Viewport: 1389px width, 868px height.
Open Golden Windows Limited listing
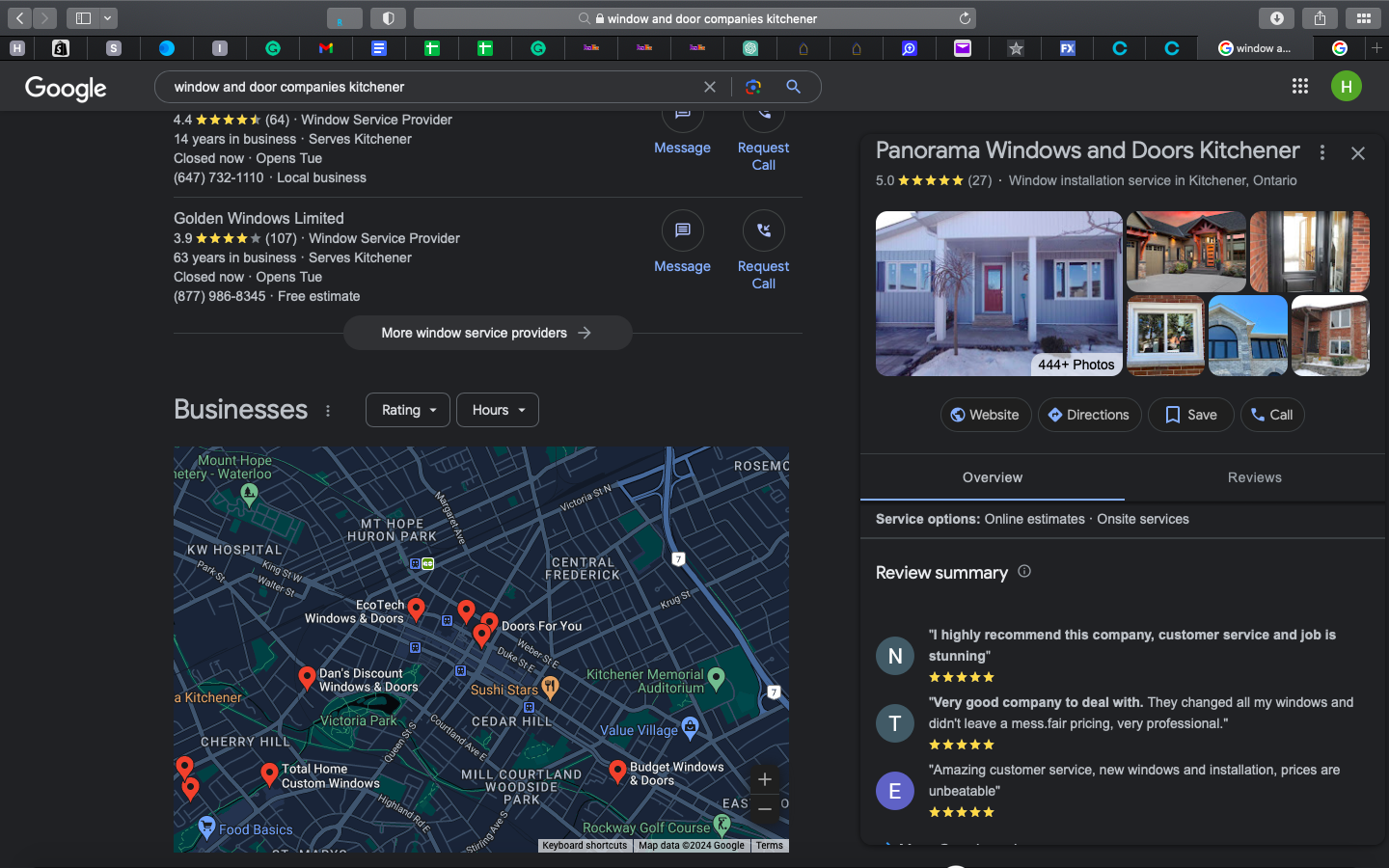point(259,219)
